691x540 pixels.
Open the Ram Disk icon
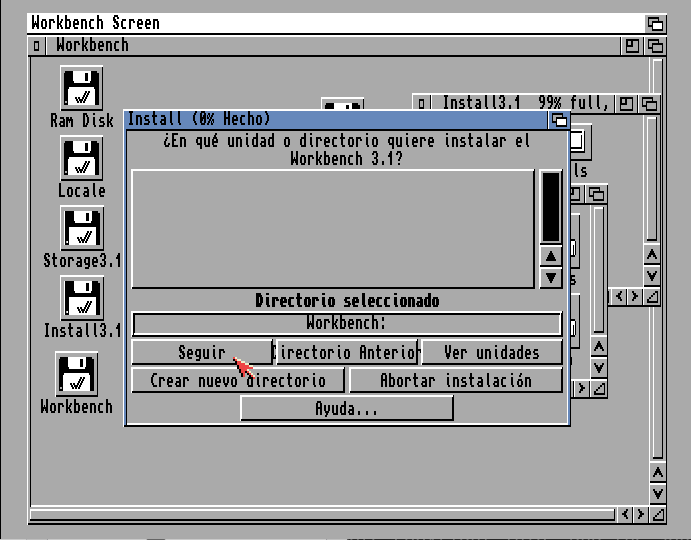(81, 88)
